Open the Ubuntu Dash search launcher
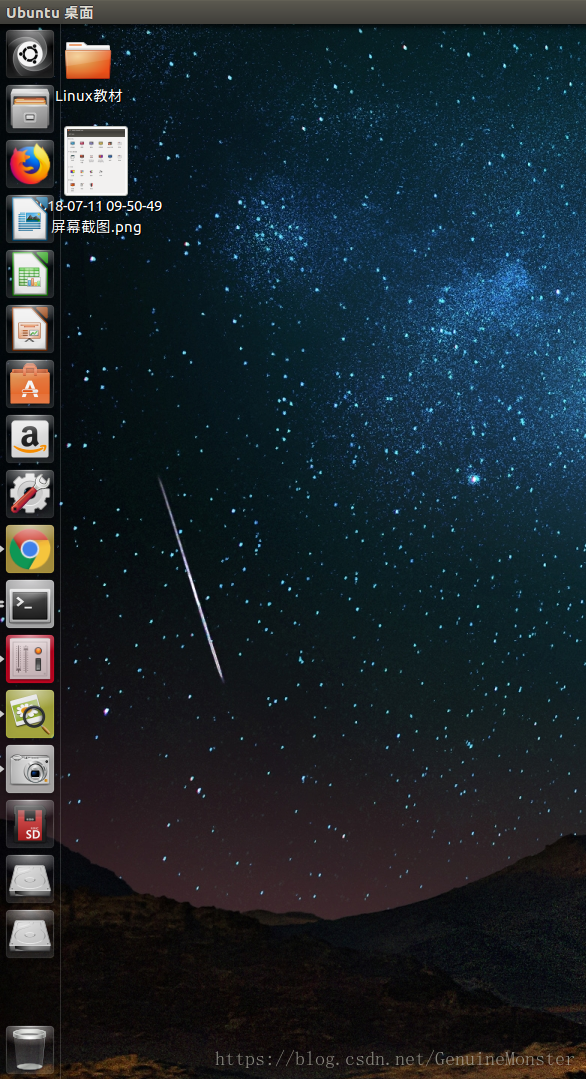 (x=30, y=53)
